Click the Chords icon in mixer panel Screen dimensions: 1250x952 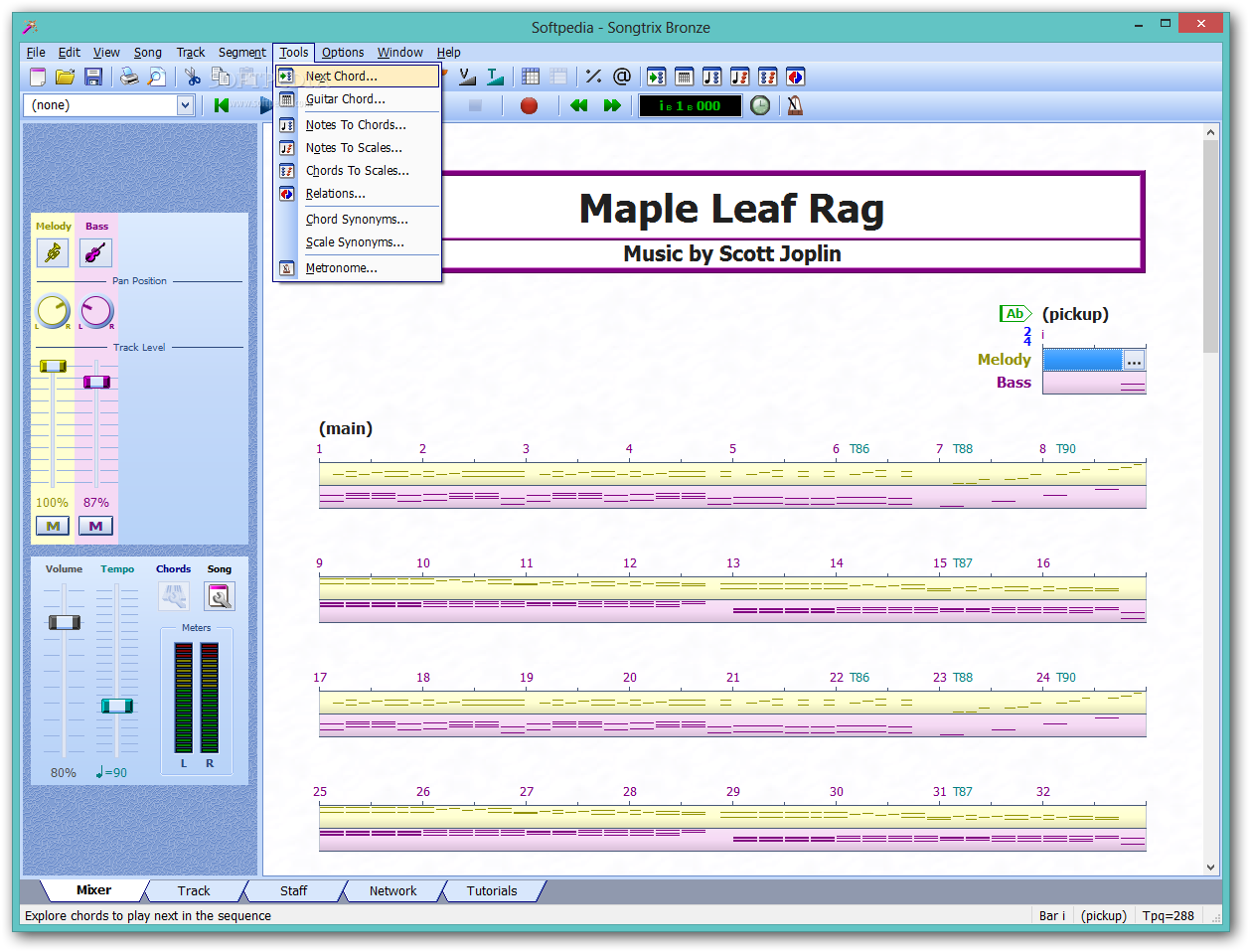(x=173, y=596)
